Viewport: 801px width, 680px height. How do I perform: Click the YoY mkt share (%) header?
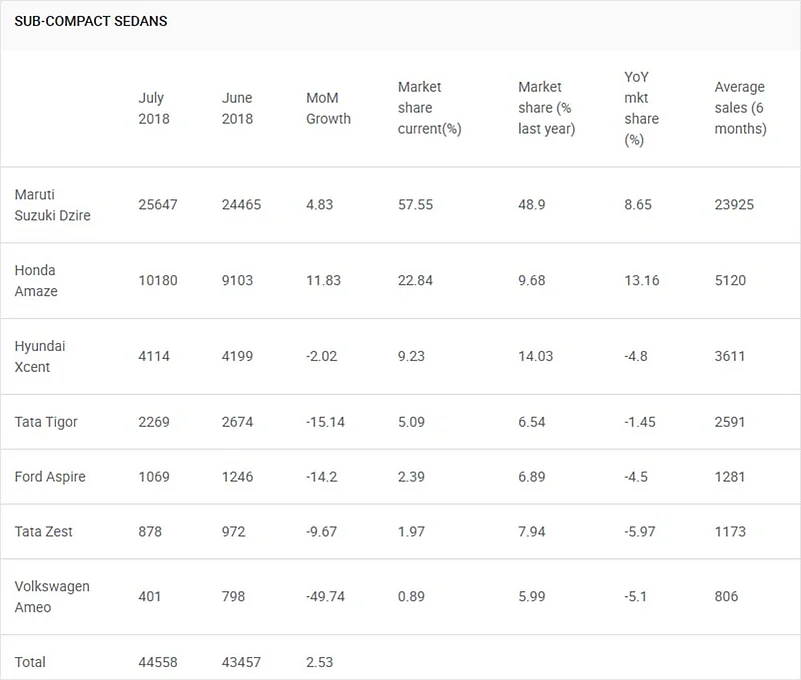641,108
